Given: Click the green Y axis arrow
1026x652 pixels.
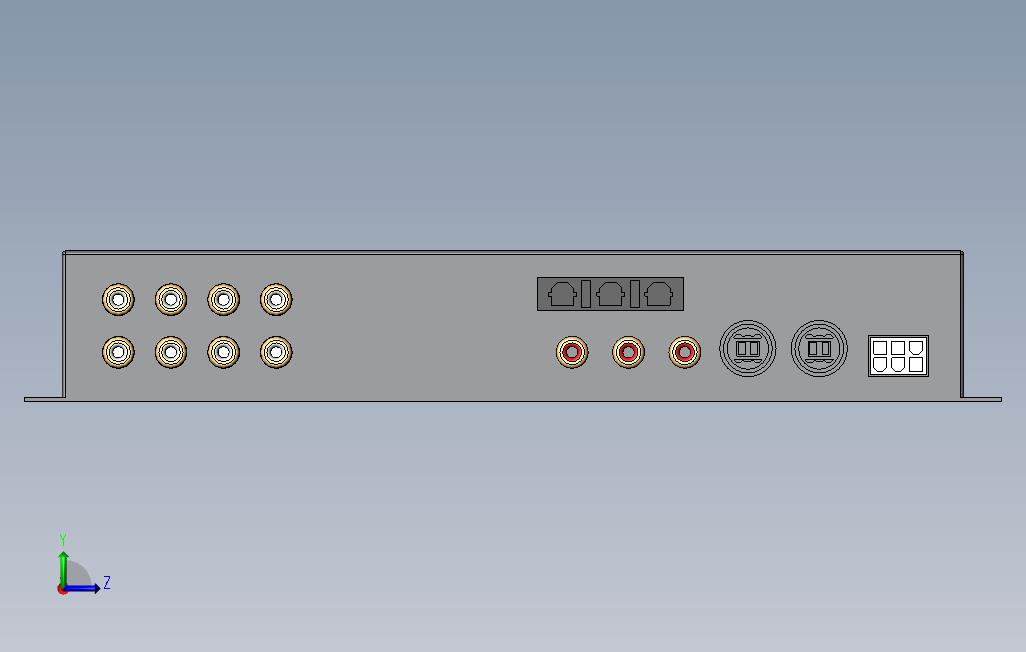Looking at the screenshot, I should [x=63, y=568].
